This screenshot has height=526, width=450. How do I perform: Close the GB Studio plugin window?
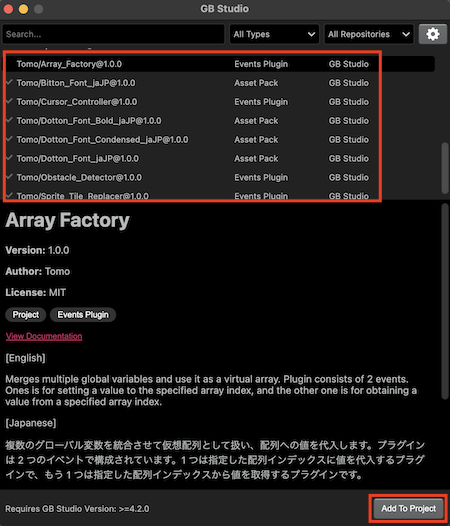click(8, 9)
